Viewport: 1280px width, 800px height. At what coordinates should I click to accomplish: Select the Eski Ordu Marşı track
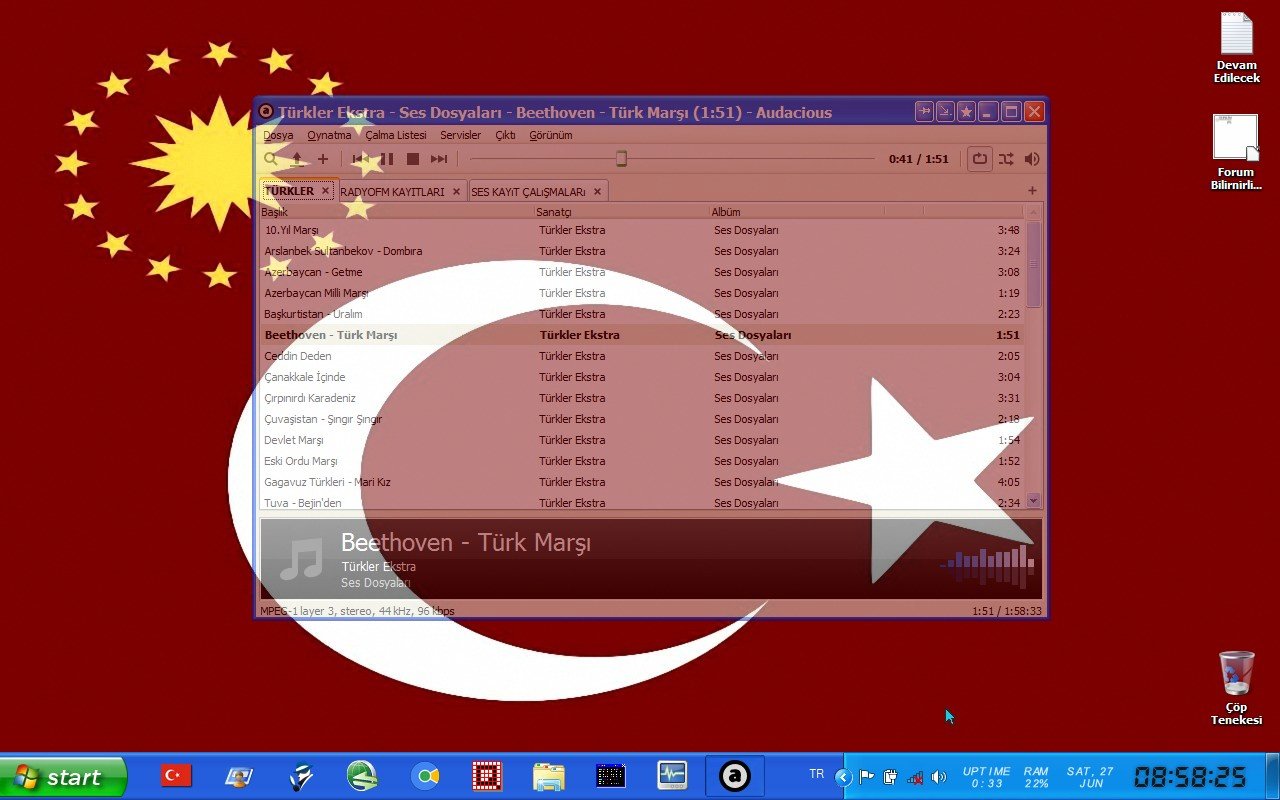641,461
